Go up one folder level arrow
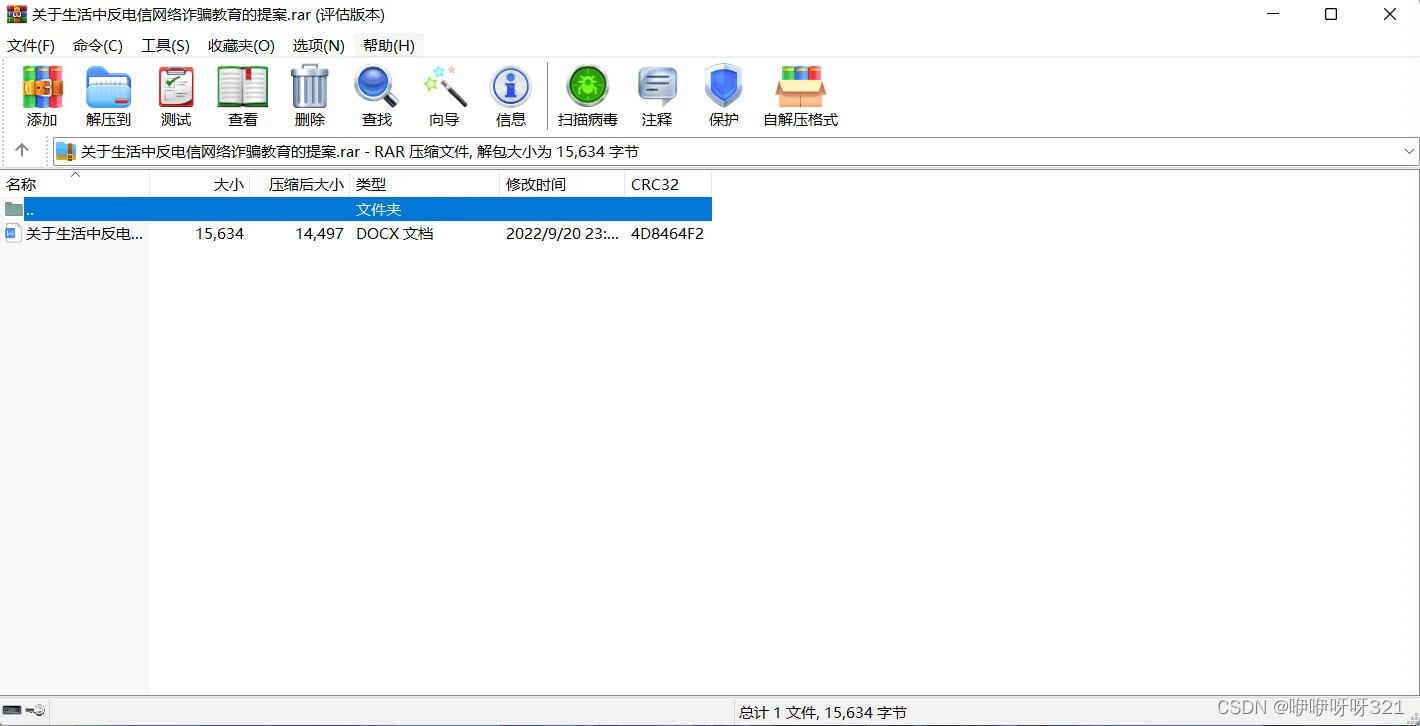The image size is (1420, 726). pos(22,151)
